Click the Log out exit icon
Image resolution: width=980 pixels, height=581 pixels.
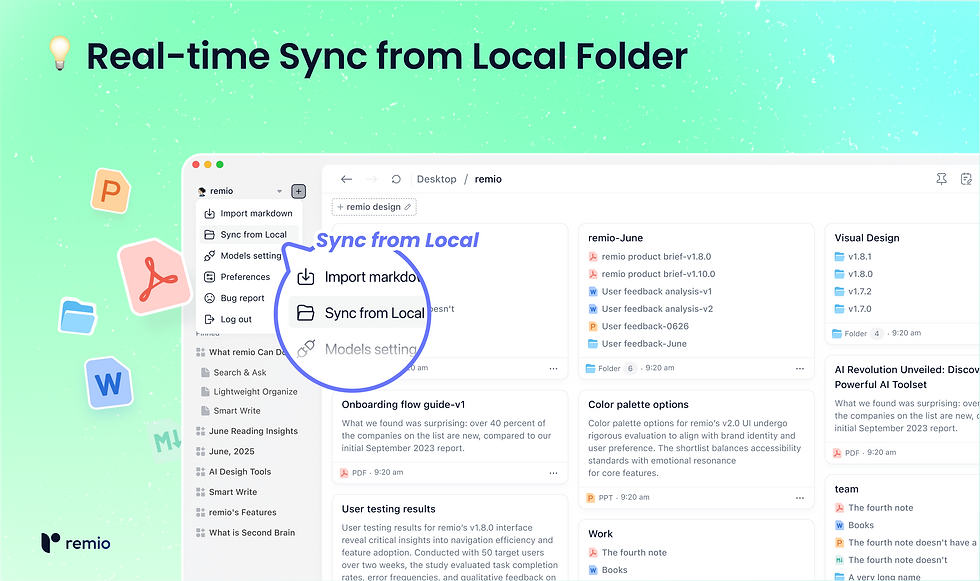[209, 319]
